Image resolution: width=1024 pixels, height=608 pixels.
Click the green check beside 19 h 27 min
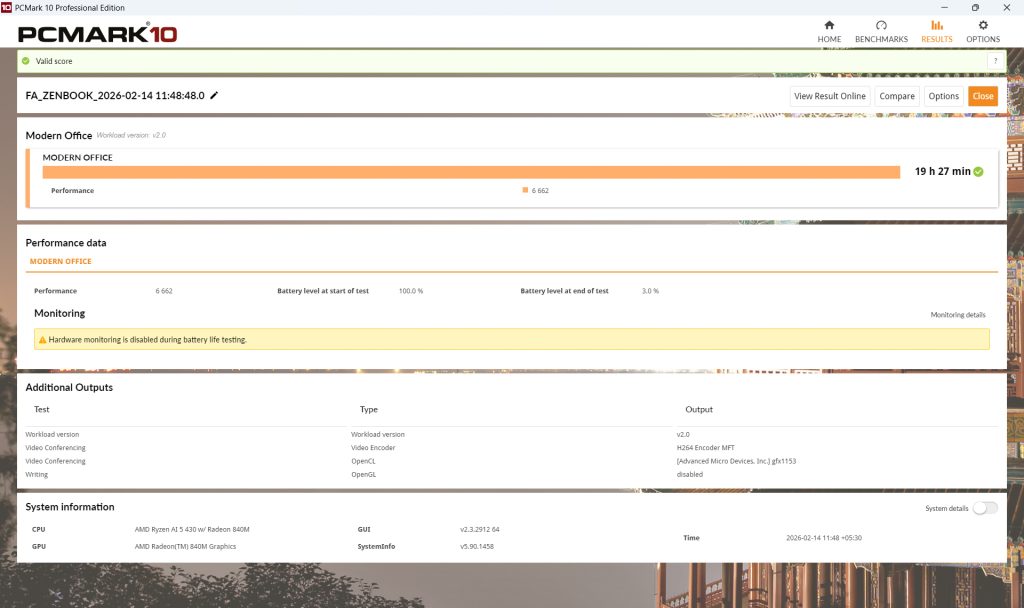979,172
